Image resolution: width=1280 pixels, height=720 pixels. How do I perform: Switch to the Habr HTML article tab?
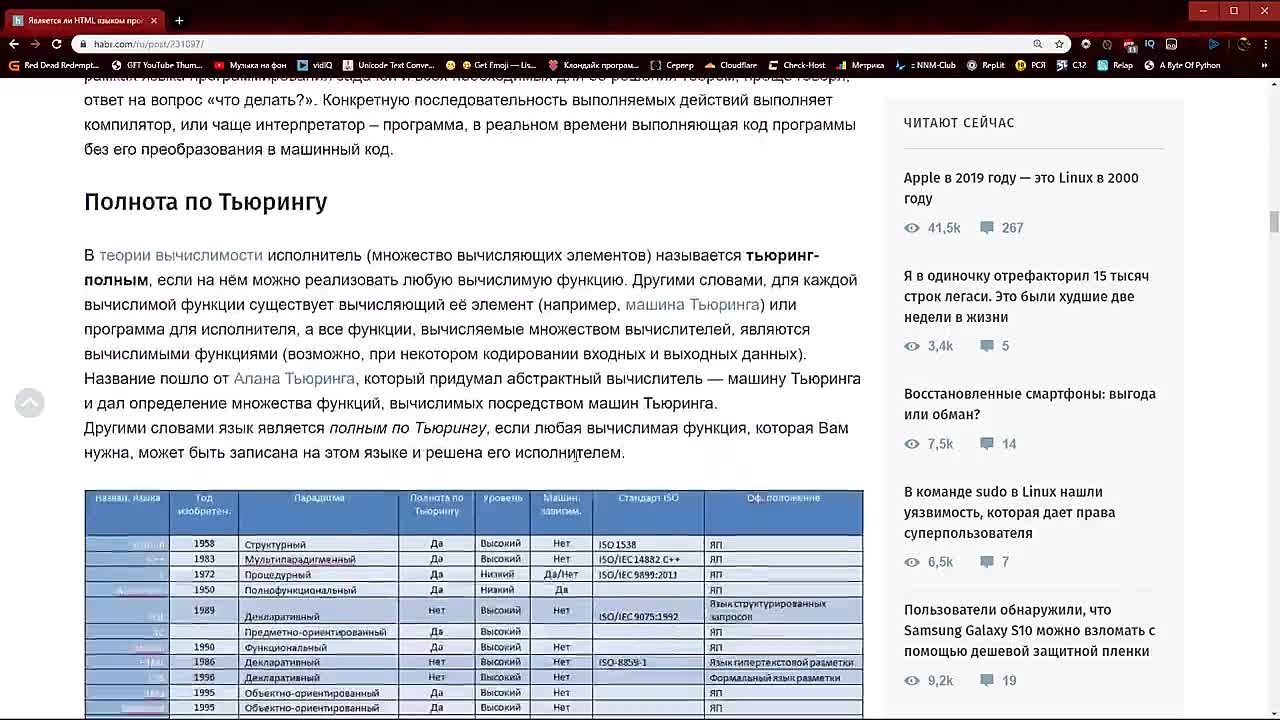pyautogui.click(x=80, y=20)
